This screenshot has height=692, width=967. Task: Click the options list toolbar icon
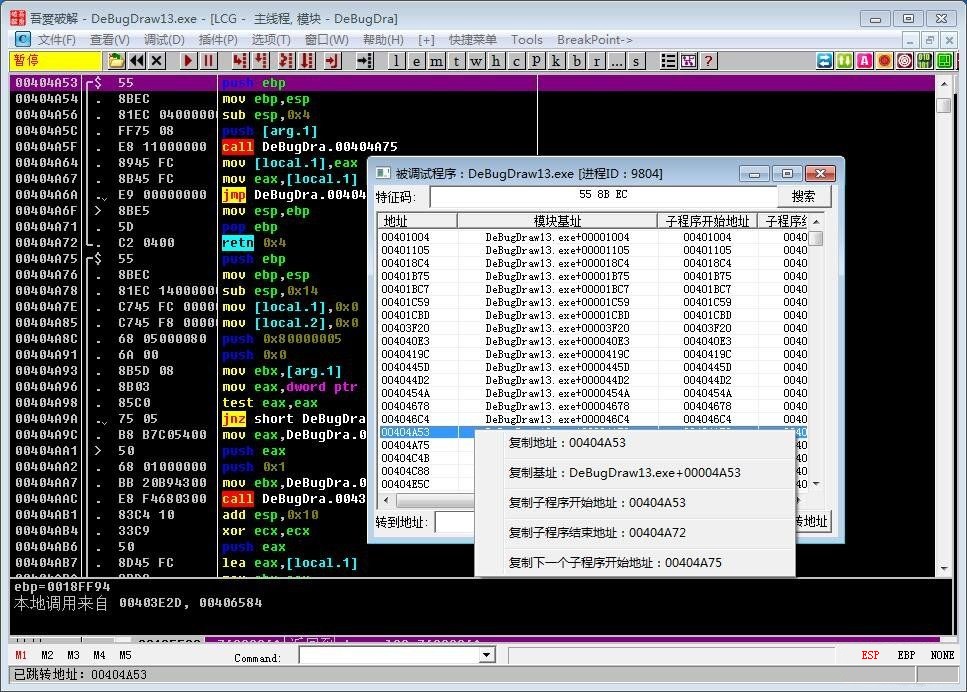(669, 60)
